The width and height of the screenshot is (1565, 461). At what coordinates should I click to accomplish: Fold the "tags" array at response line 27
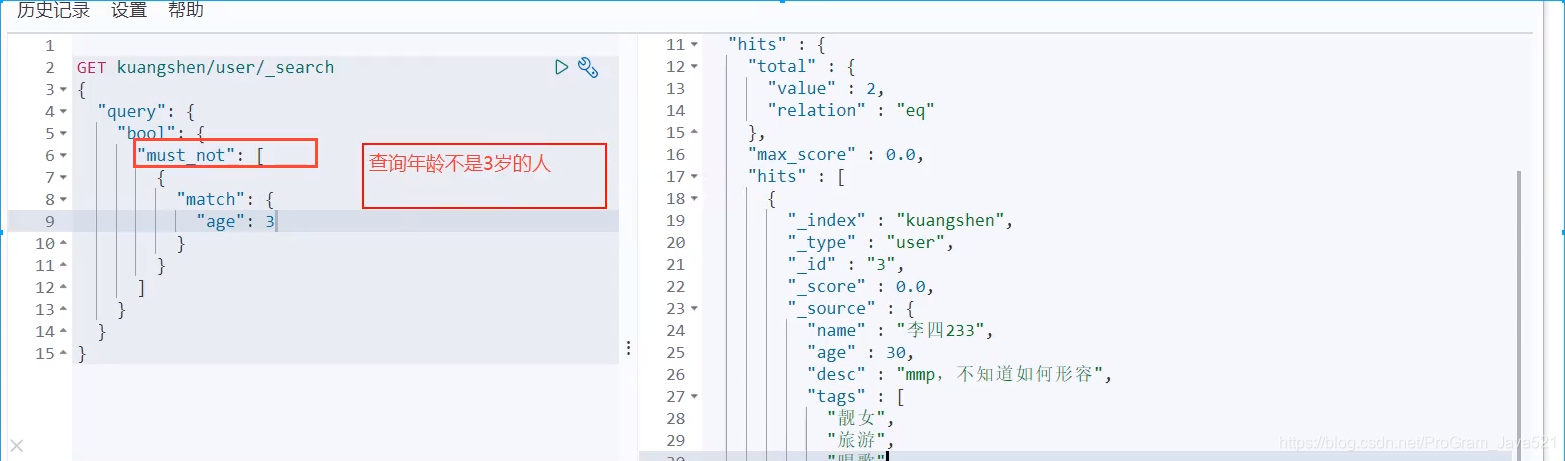point(695,397)
